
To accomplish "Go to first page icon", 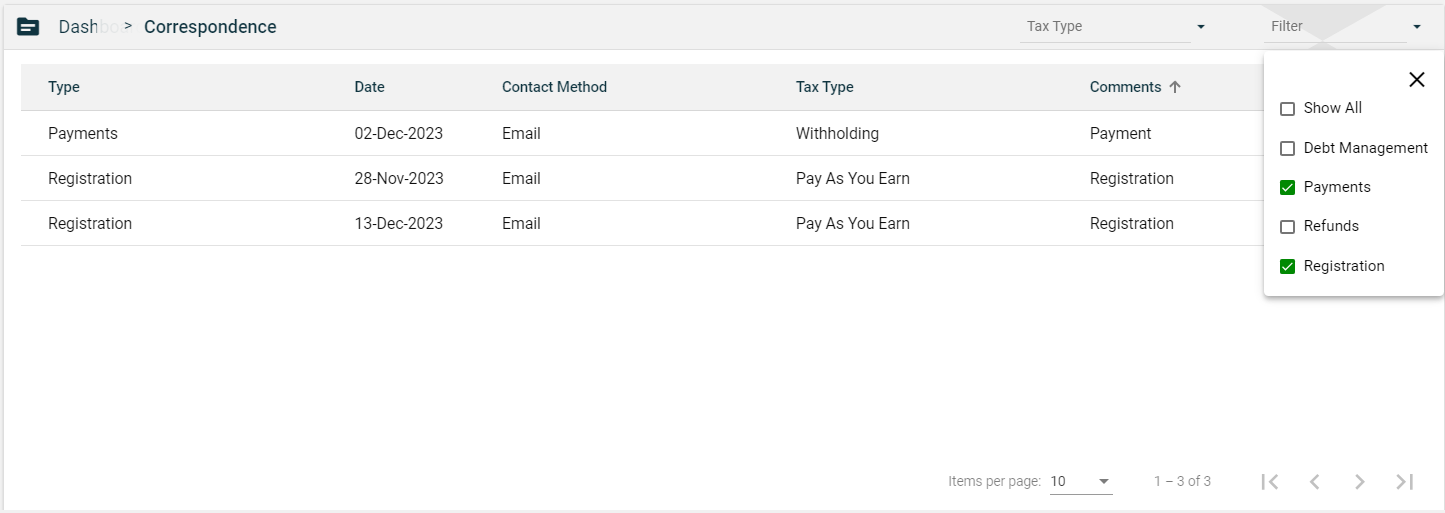I will pos(1269,481).
